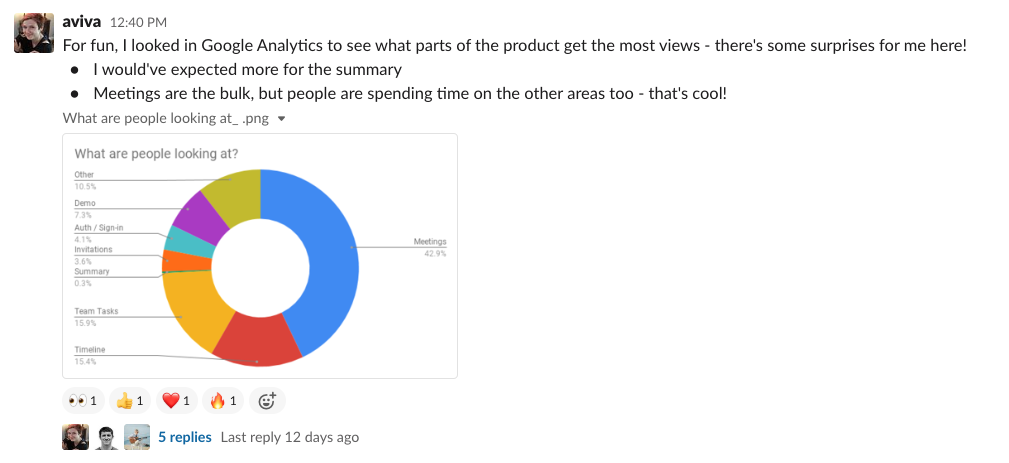
Task: Toggle the thumbs up reaction
Action: tap(131, 401)
